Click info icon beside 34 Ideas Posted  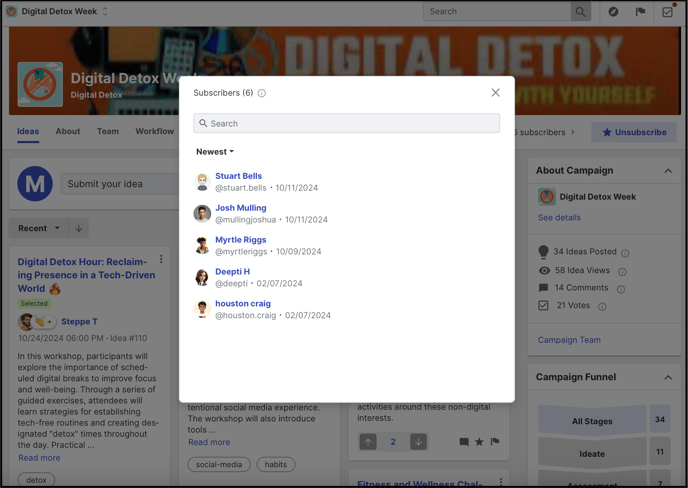[x=625, y=253]
